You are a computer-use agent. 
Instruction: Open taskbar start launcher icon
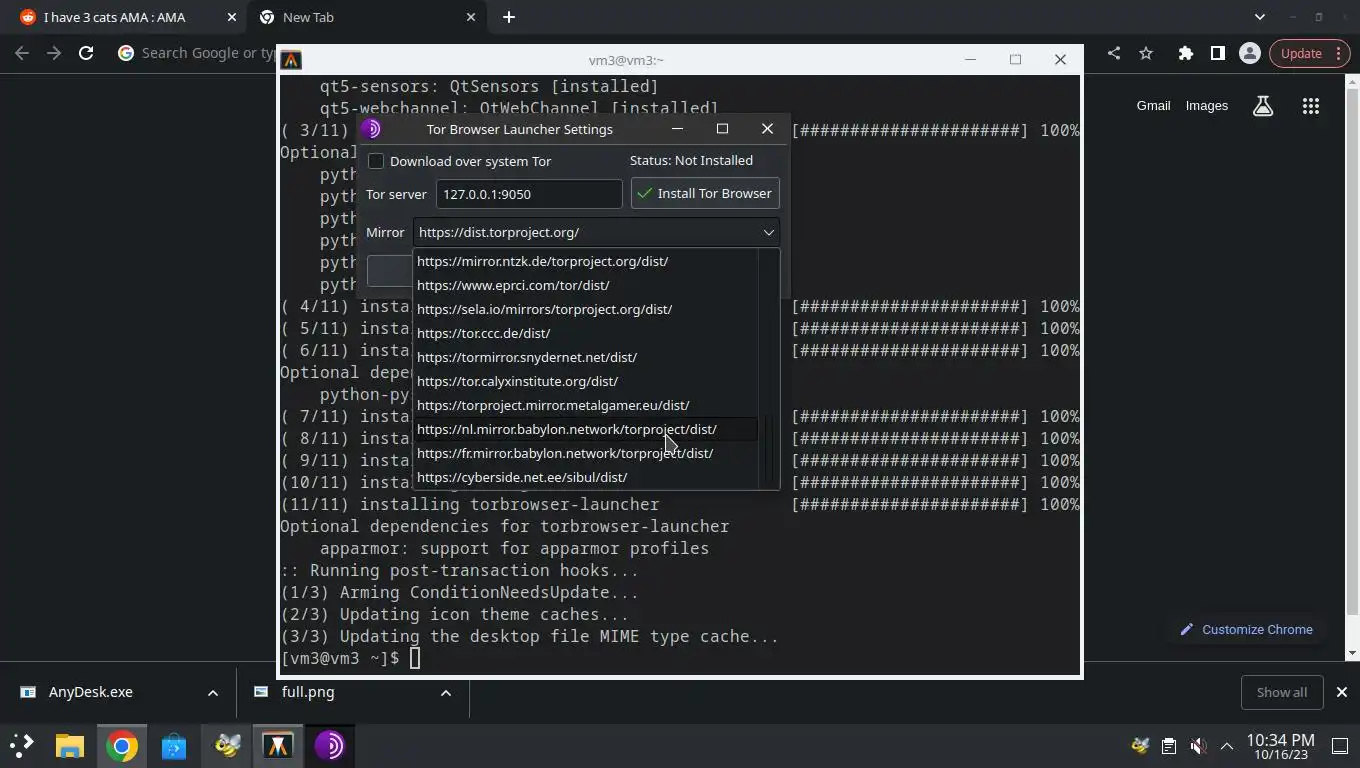[x=21, y=745]
